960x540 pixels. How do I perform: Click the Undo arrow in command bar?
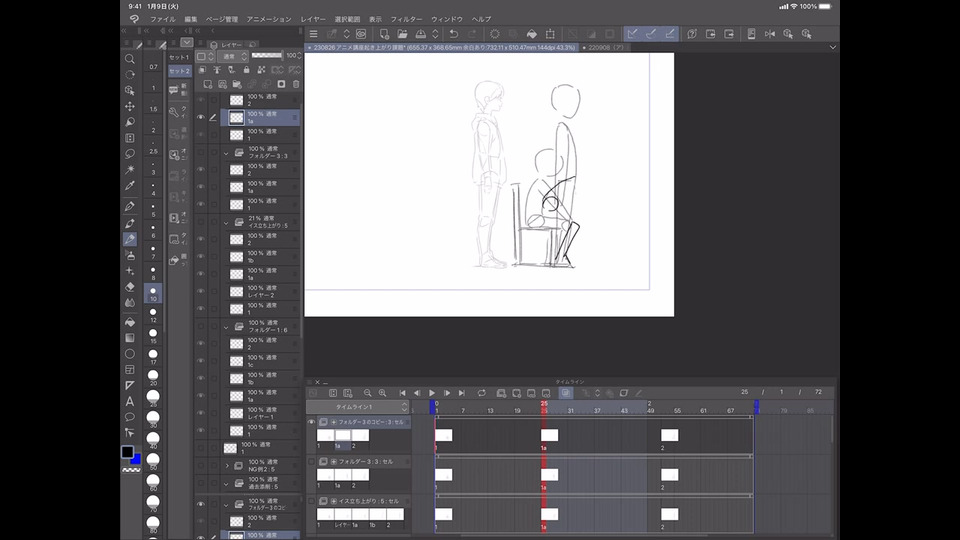point(455,34)
